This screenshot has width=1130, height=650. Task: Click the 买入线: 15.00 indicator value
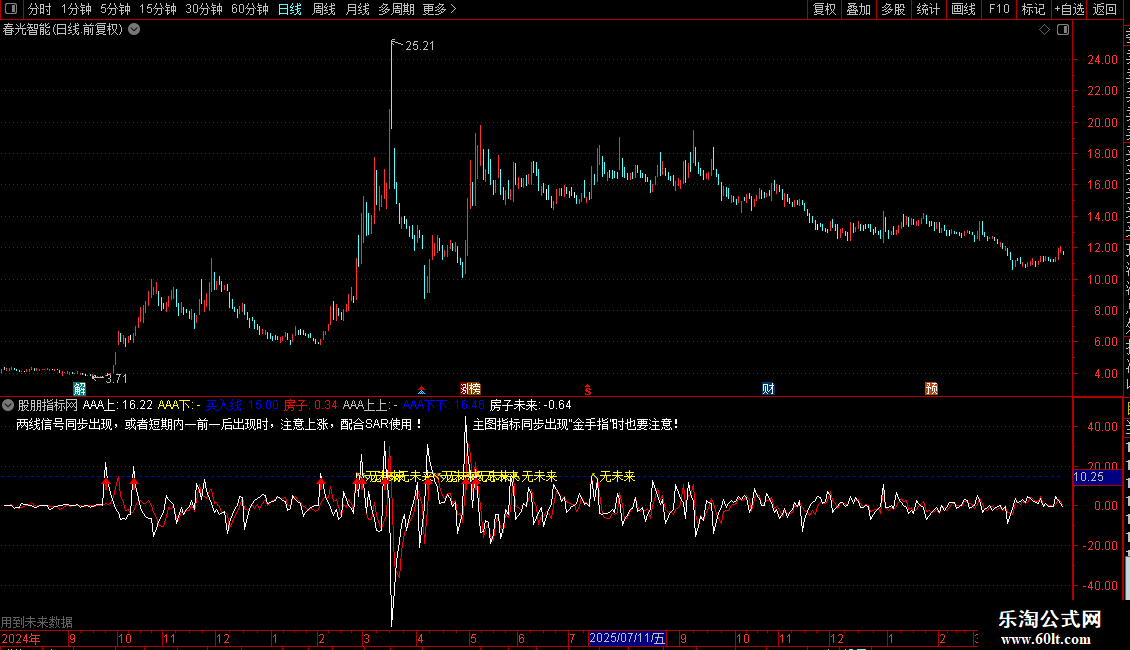coord(241,406)
